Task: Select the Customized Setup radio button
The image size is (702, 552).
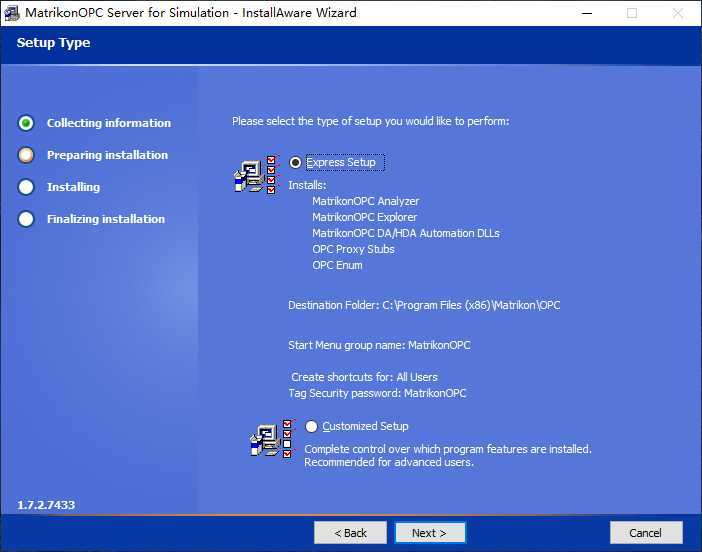Action: (311, 426)
